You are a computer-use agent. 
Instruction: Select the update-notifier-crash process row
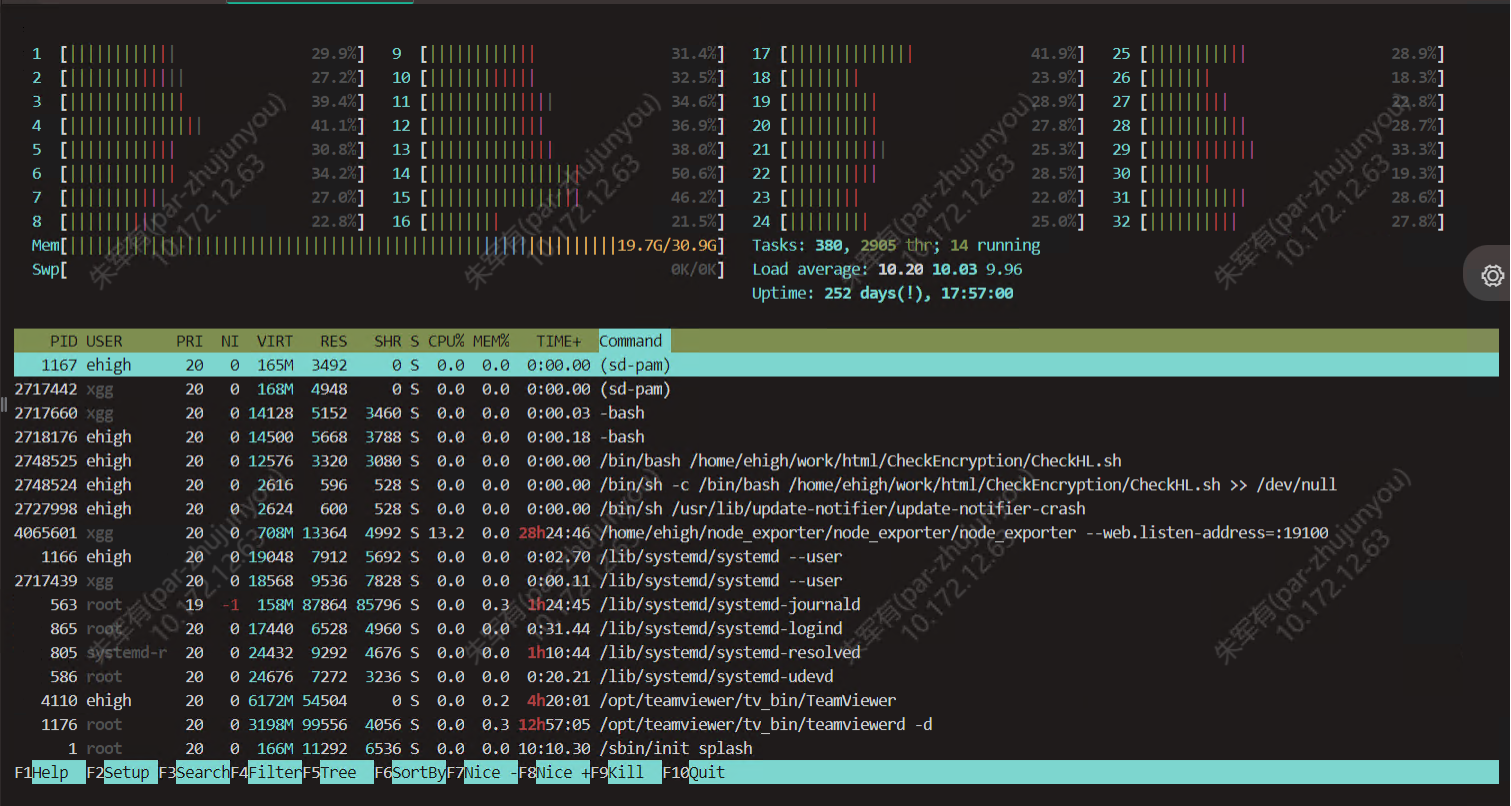[x=756, y=509]
